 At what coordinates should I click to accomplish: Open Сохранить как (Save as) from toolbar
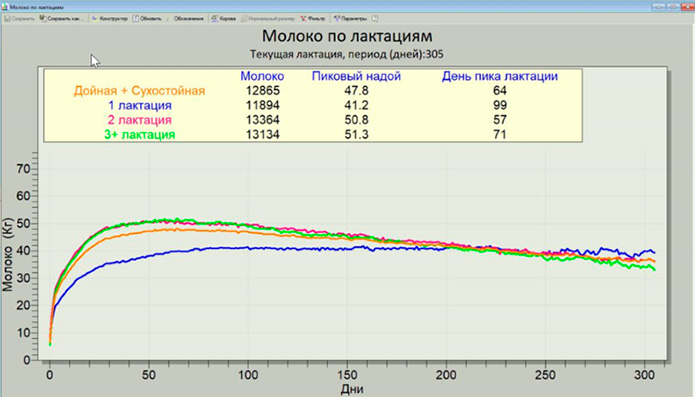pyautogui.click(x=62, y=19)
